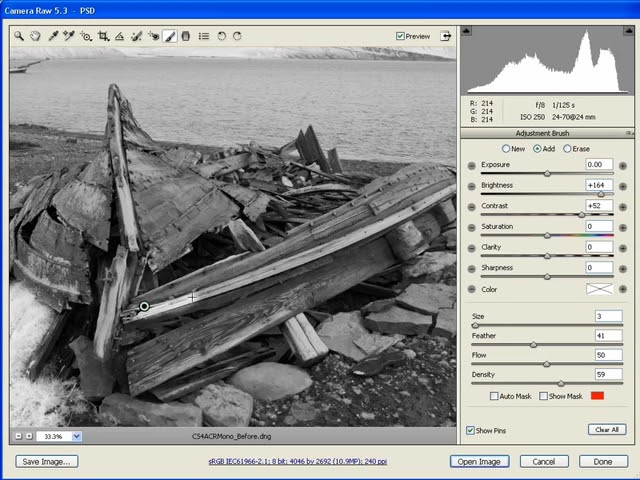Click the plus button beside Color
640x480 pixels.
(623, 289)
